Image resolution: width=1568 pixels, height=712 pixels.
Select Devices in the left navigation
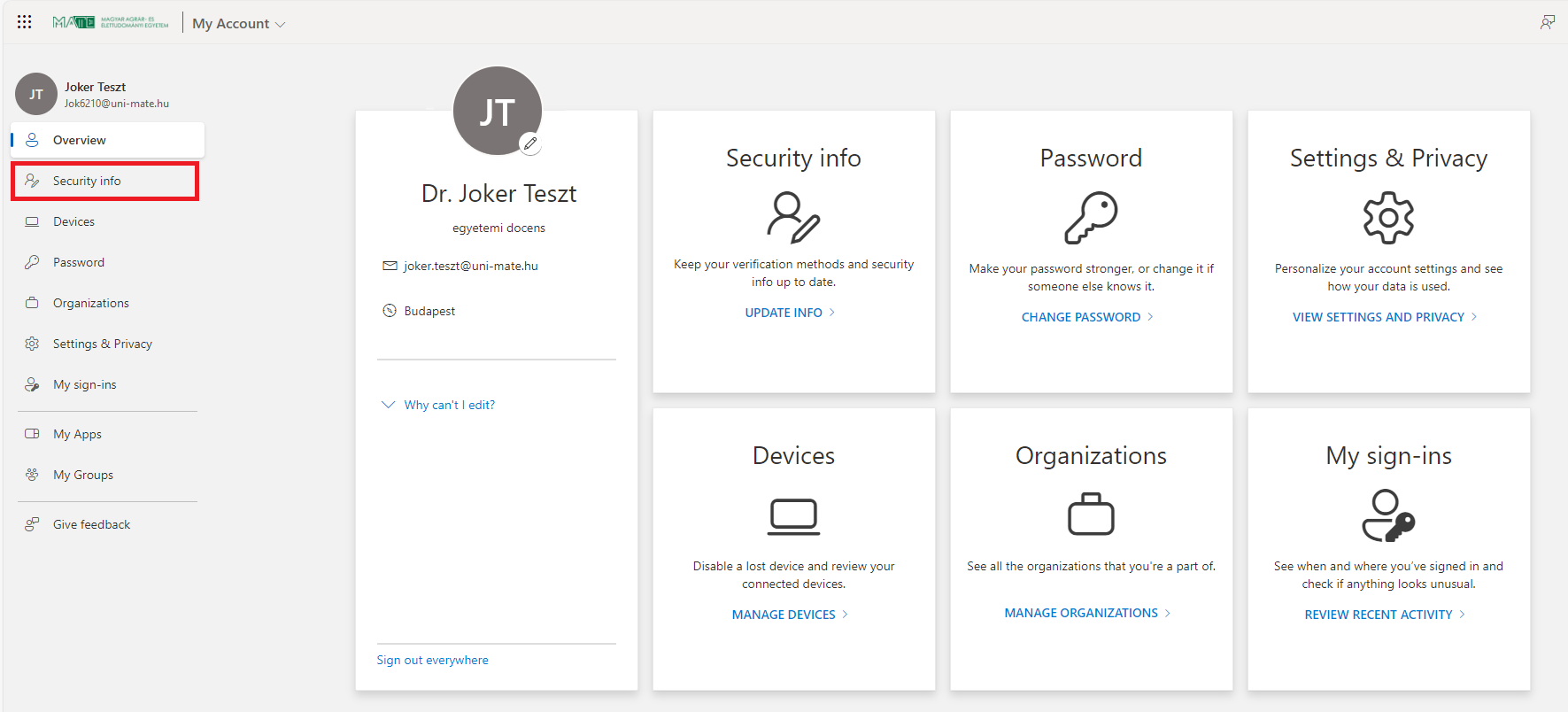(73, 221)
